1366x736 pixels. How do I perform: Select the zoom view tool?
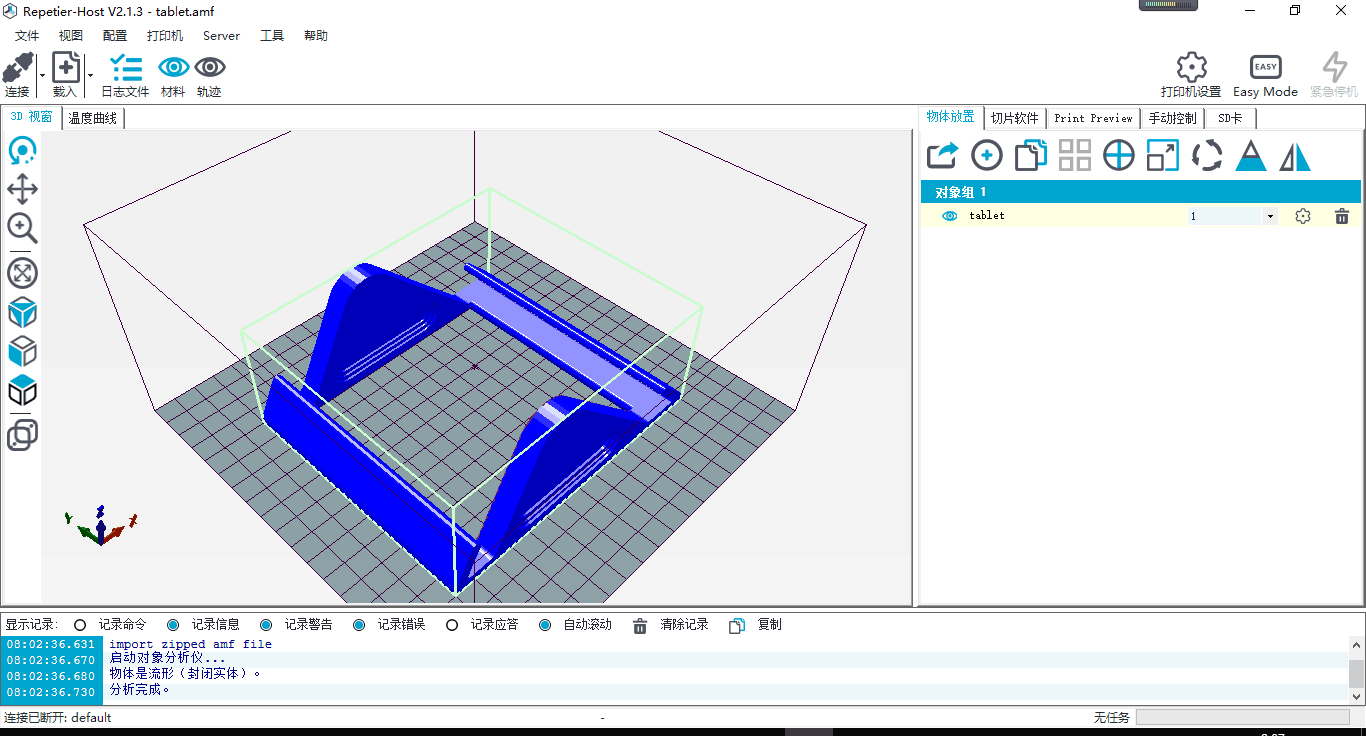tap(22, 228)
